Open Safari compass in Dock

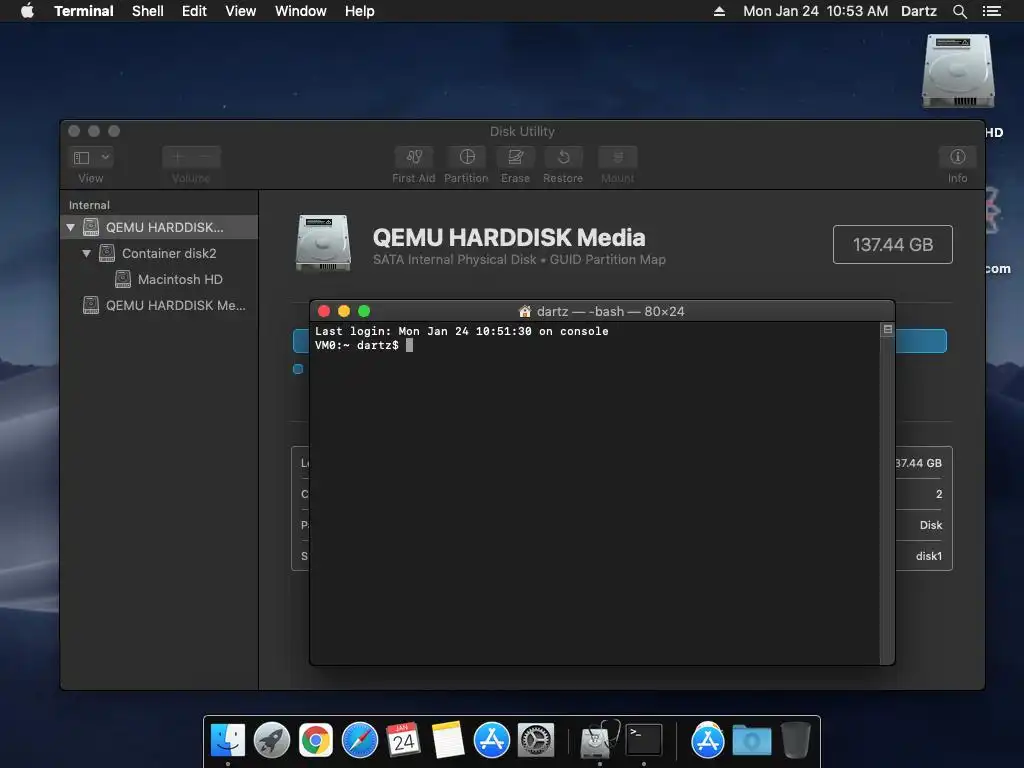(360, 741)
